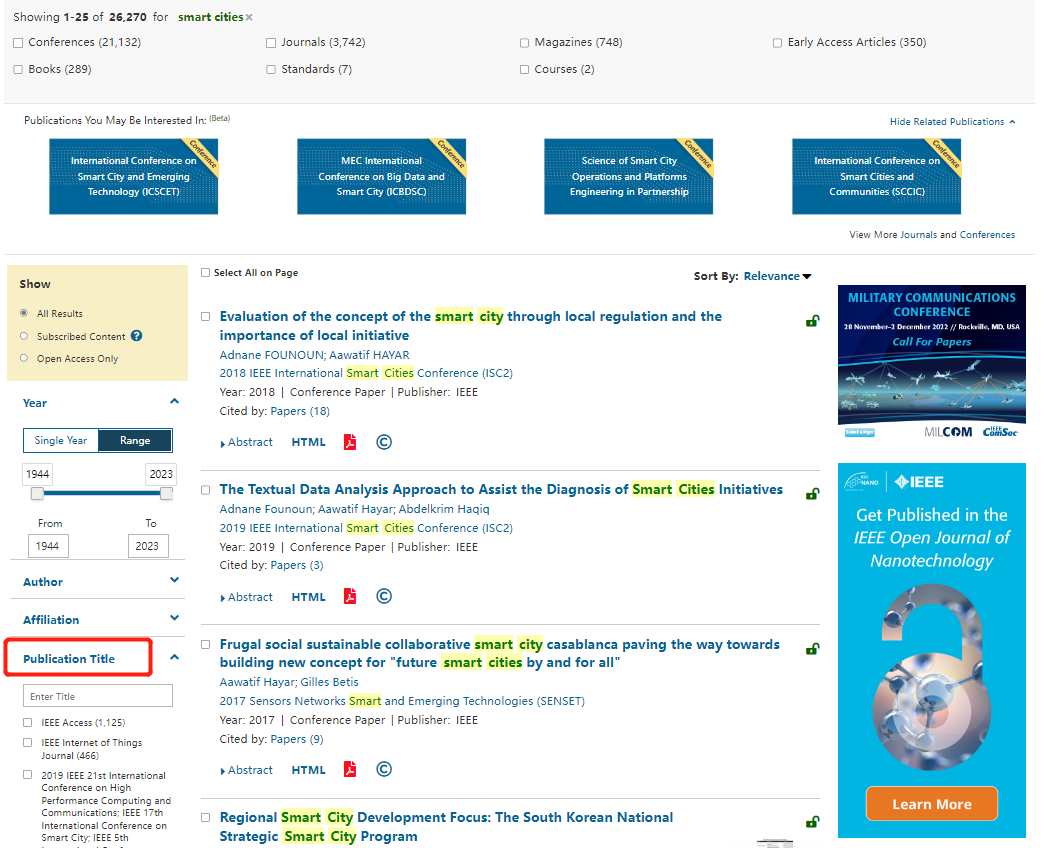The image size is (1054, 848).
Task: Click open access lock icon for Frugal social paper
Action: click(813, 649)
